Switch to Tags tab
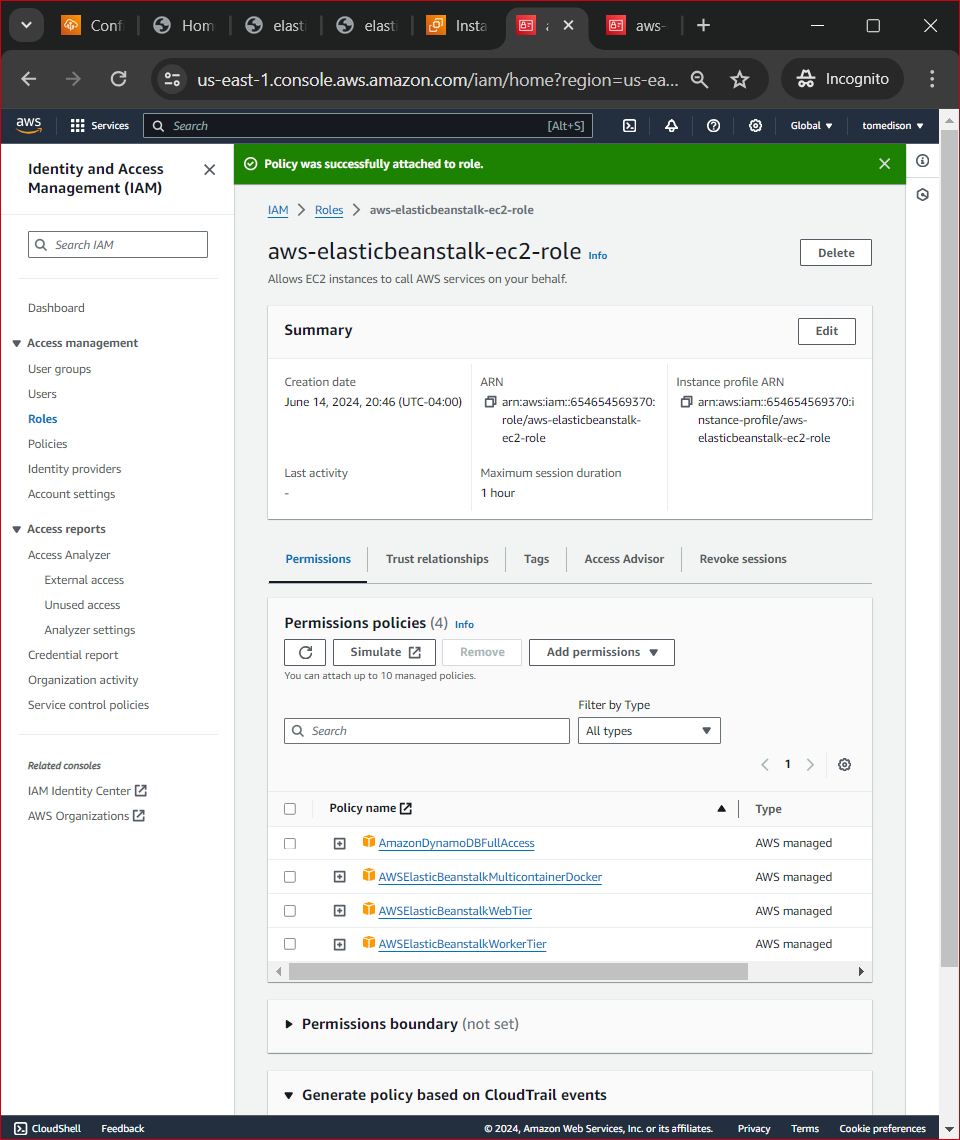The height and width of the screenshot is (1140, 960). (537, 559)
